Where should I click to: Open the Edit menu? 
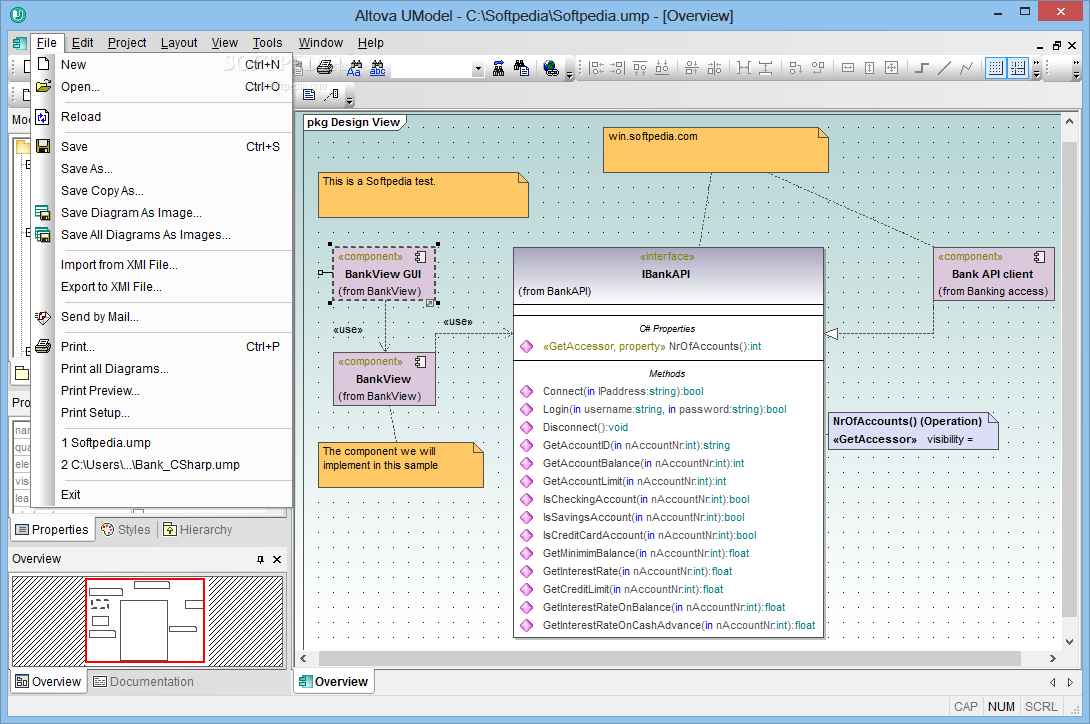click(82, 42)
